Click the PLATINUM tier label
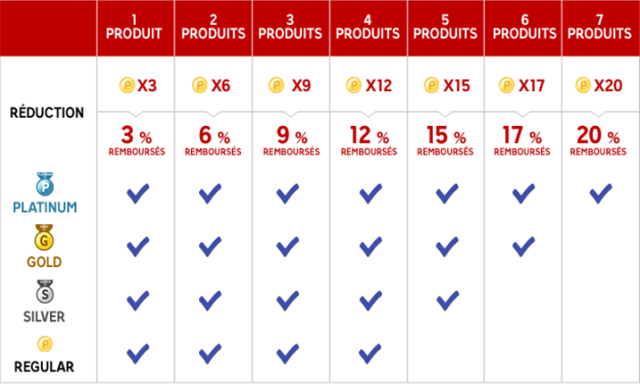The image size is (640, 384). point(45,207)
